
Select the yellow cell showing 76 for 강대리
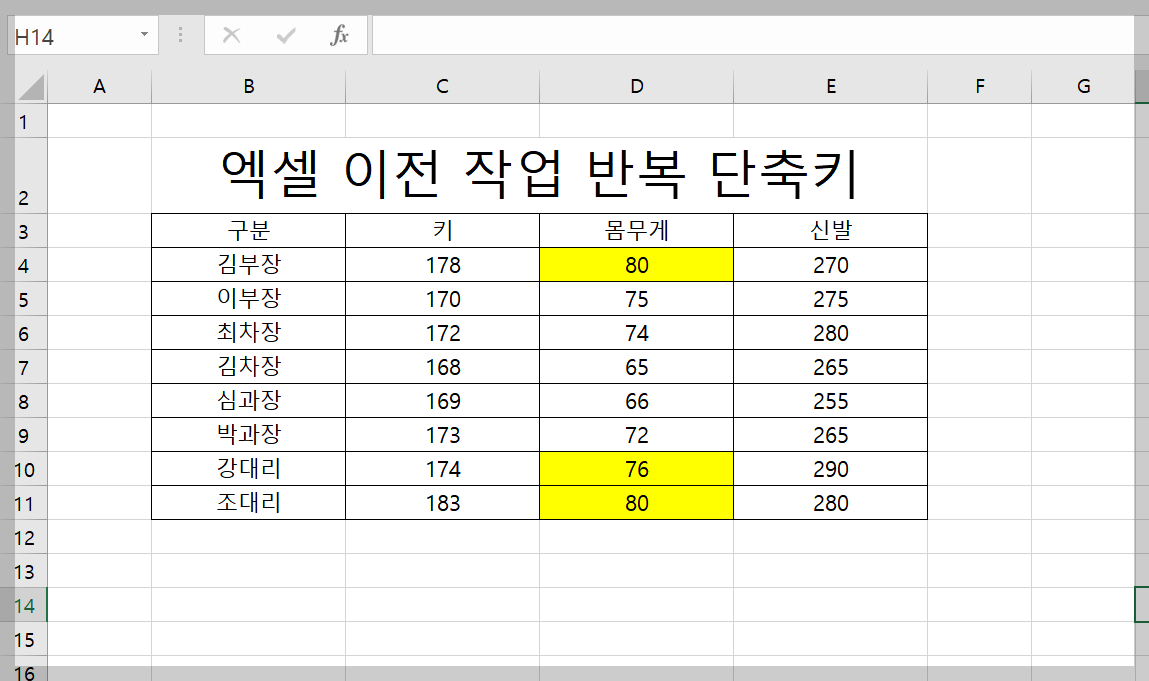pyautogui.click(x=636, y=469)
